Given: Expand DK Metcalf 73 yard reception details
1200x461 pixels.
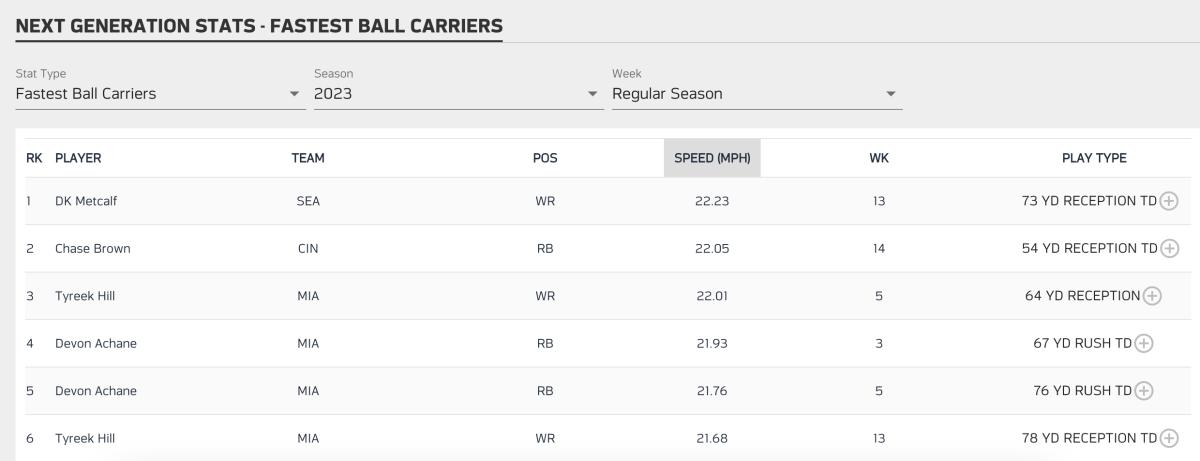Looking at the screenshot, I should (x=1168, y=201).
